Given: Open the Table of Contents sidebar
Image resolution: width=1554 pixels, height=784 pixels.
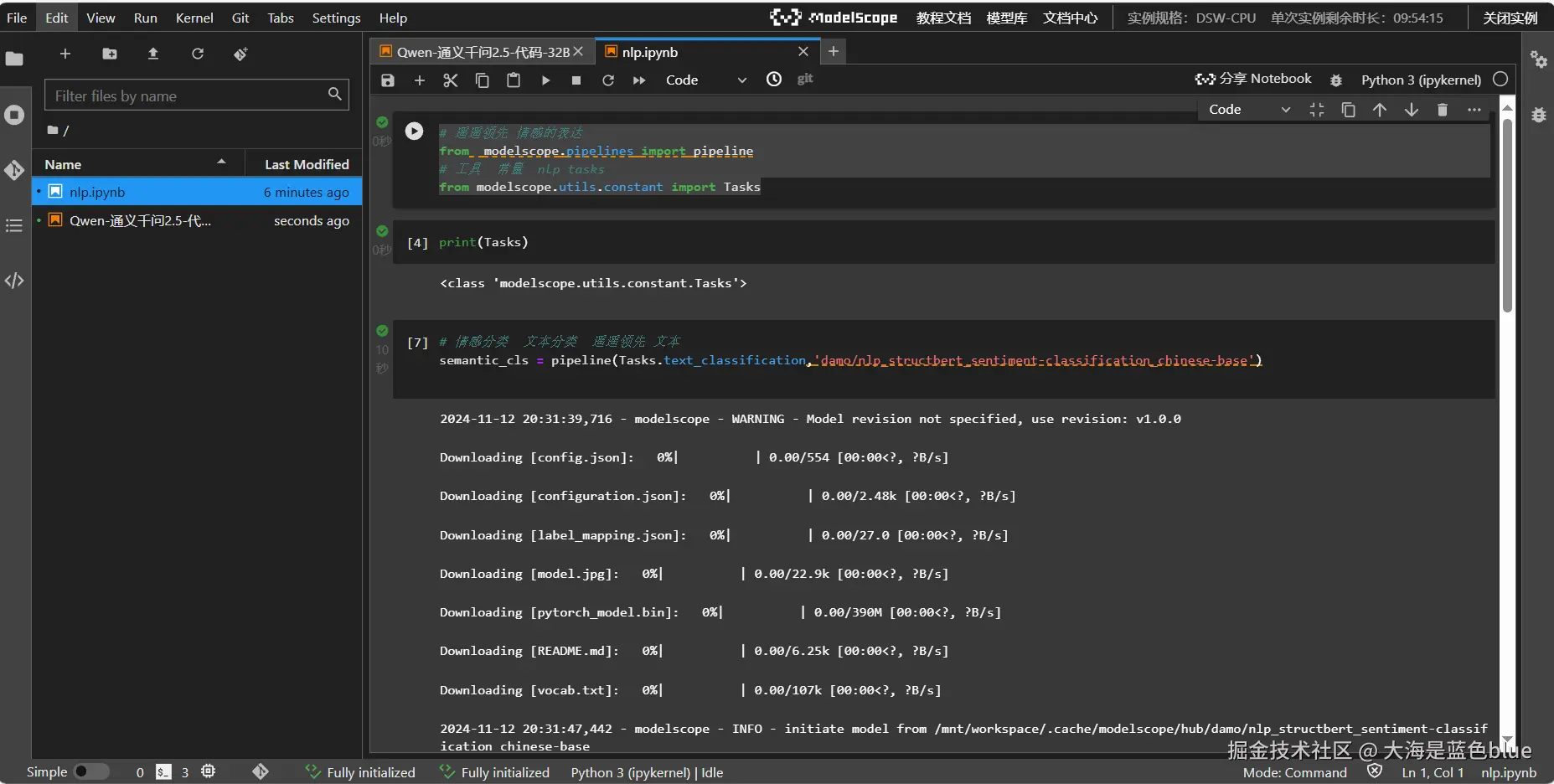Looking at the screenshot, I should click(14, 226).
